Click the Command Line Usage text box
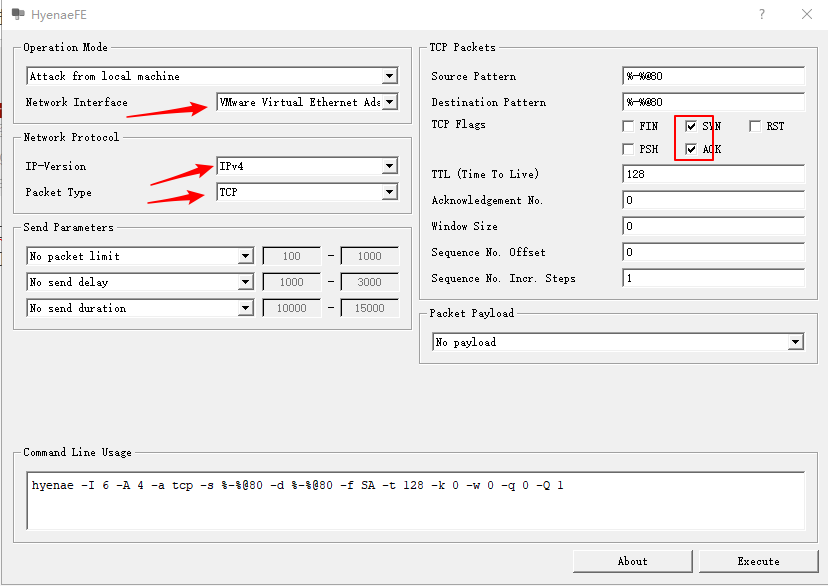The width and height of the screenshot is (828, 586). pyautogui.click(x=416, y=501)
